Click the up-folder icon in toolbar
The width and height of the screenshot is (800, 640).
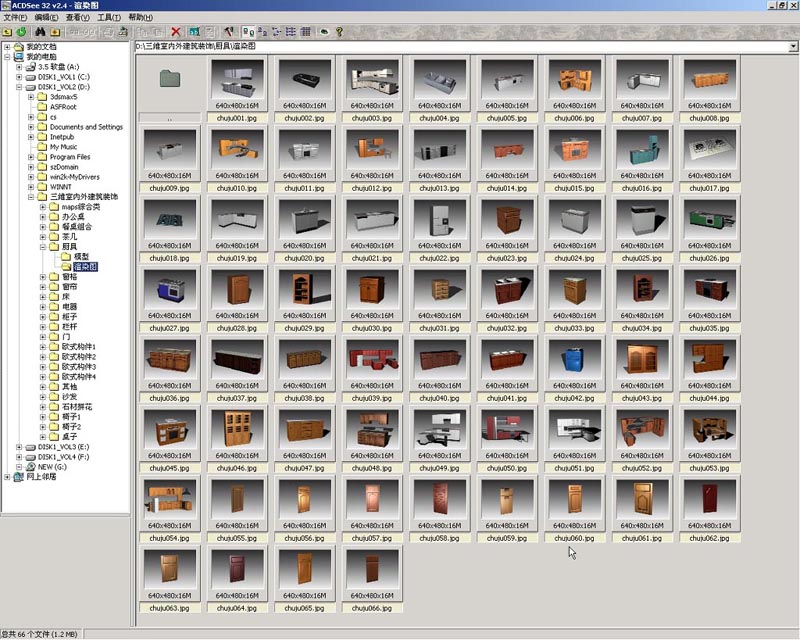8,32
